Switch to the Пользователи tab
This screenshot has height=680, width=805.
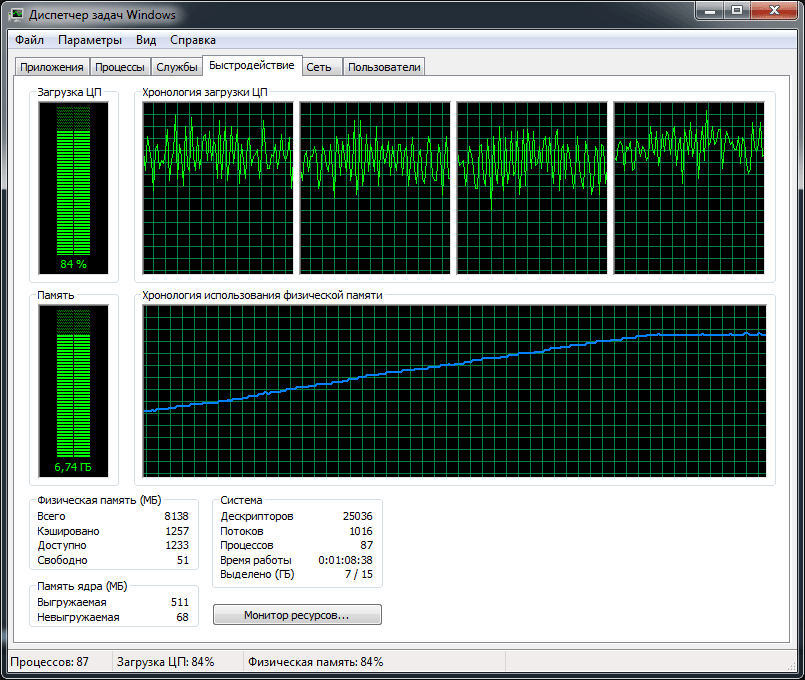(x=384, y=67)
